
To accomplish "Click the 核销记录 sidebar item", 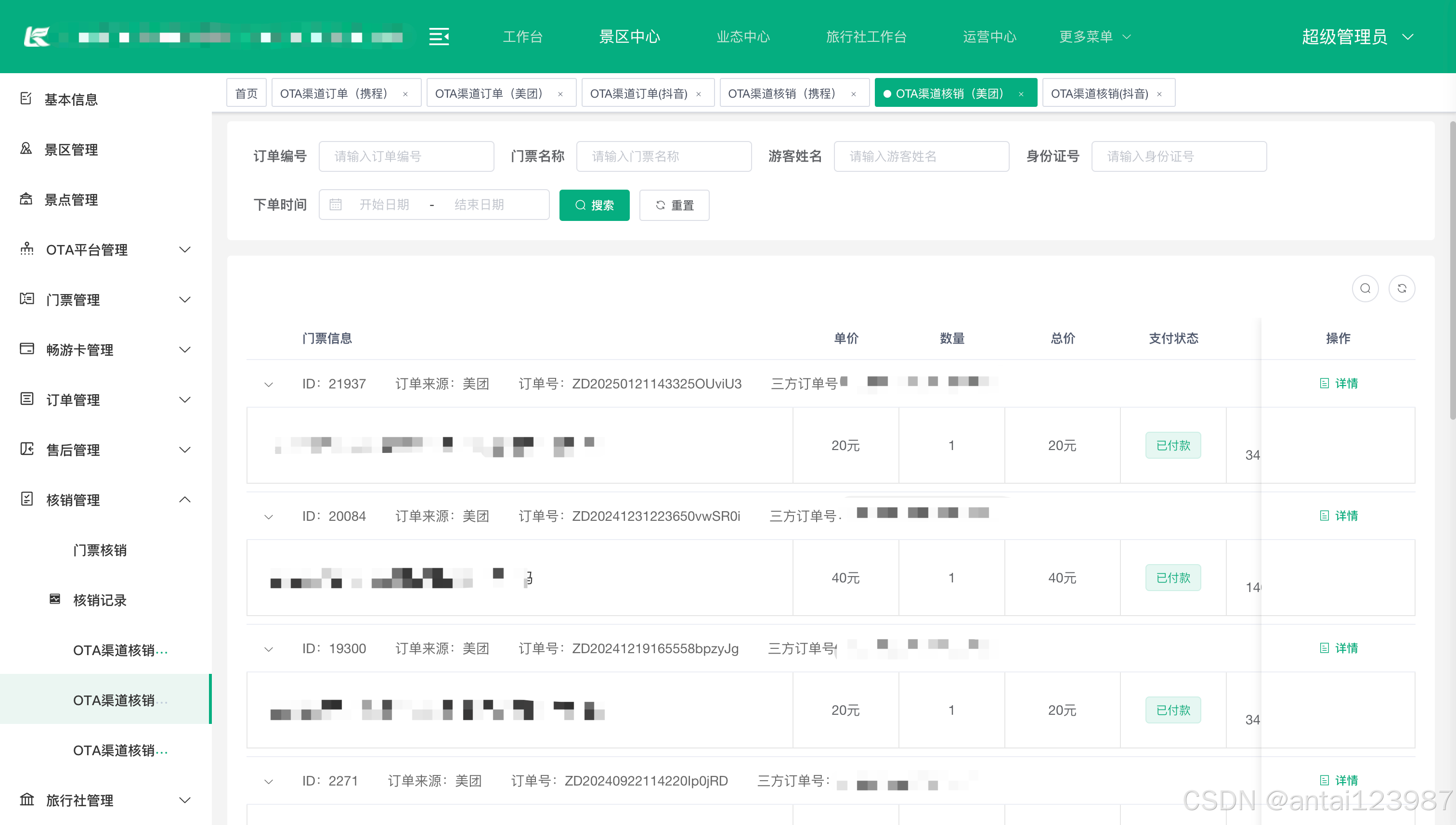I will pos(99,600).
